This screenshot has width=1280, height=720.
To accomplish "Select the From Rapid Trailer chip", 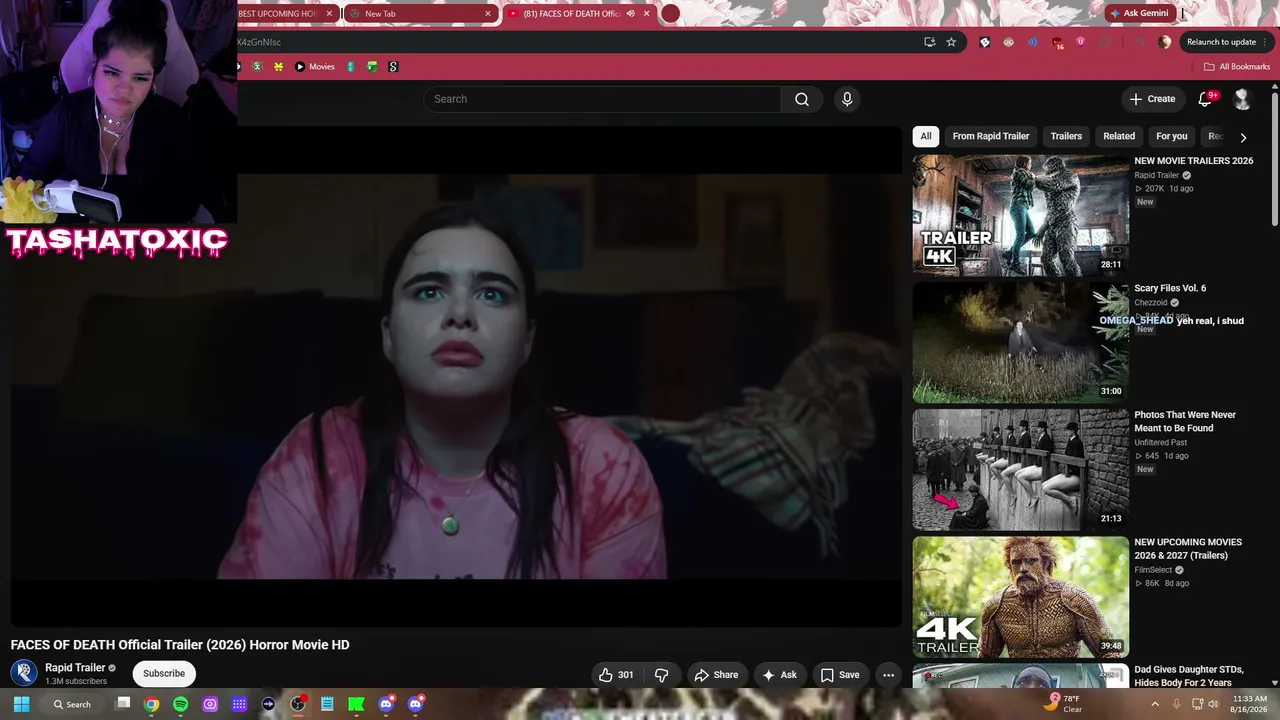I will (991, 136).
